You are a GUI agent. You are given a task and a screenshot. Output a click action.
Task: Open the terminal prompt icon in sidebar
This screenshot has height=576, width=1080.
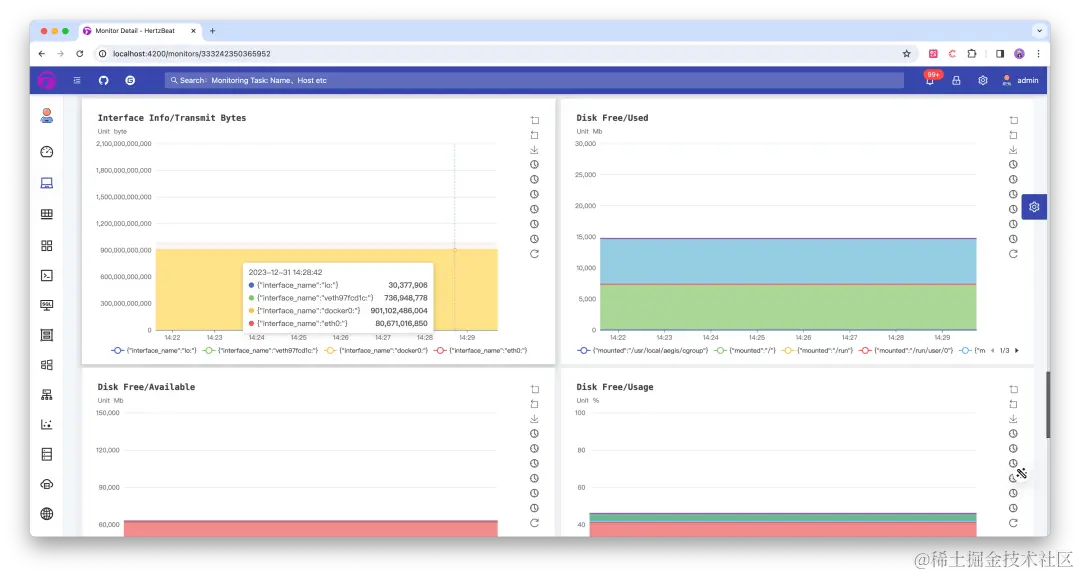click(46, 276)
